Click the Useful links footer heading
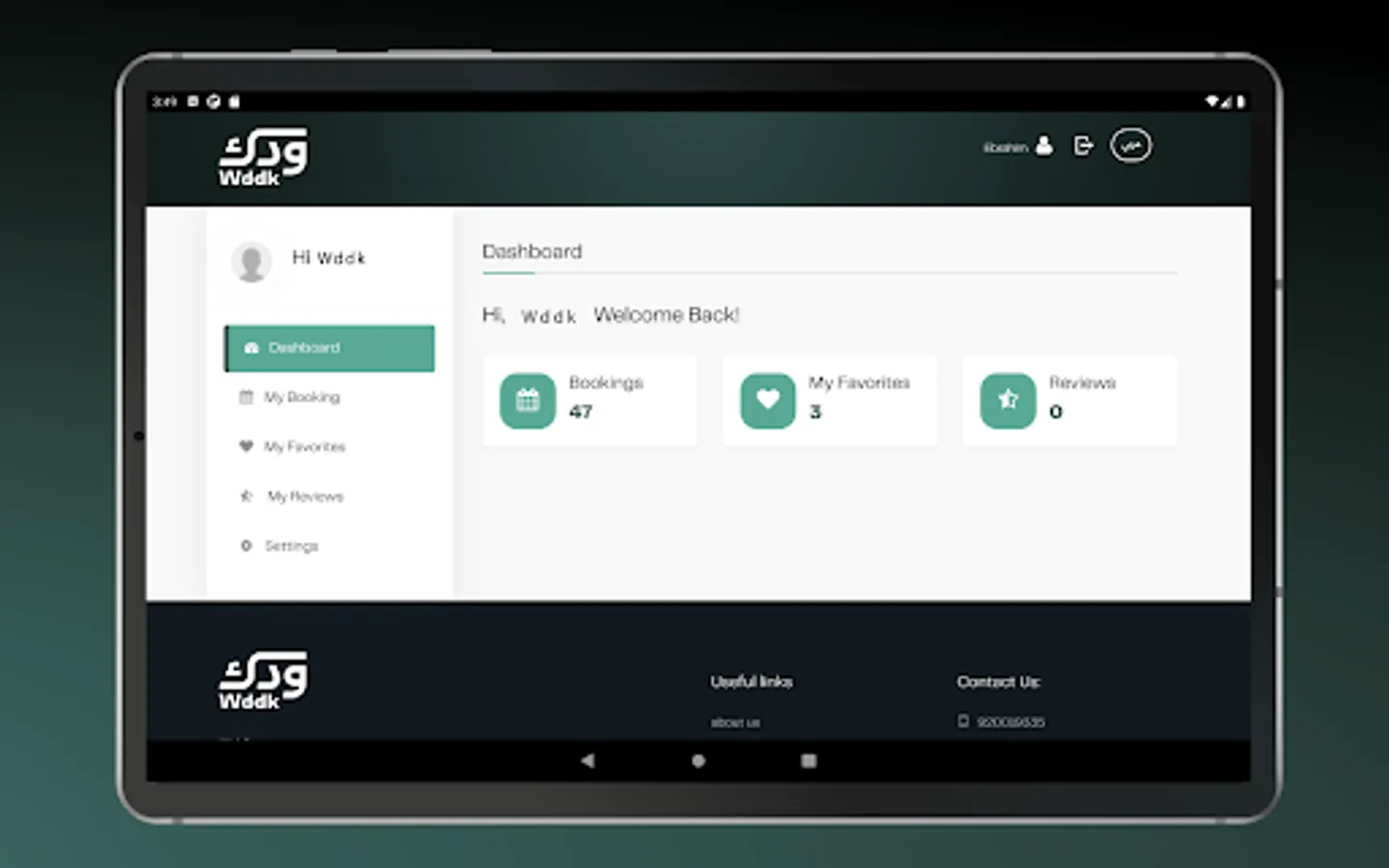 tap(751, 682)
